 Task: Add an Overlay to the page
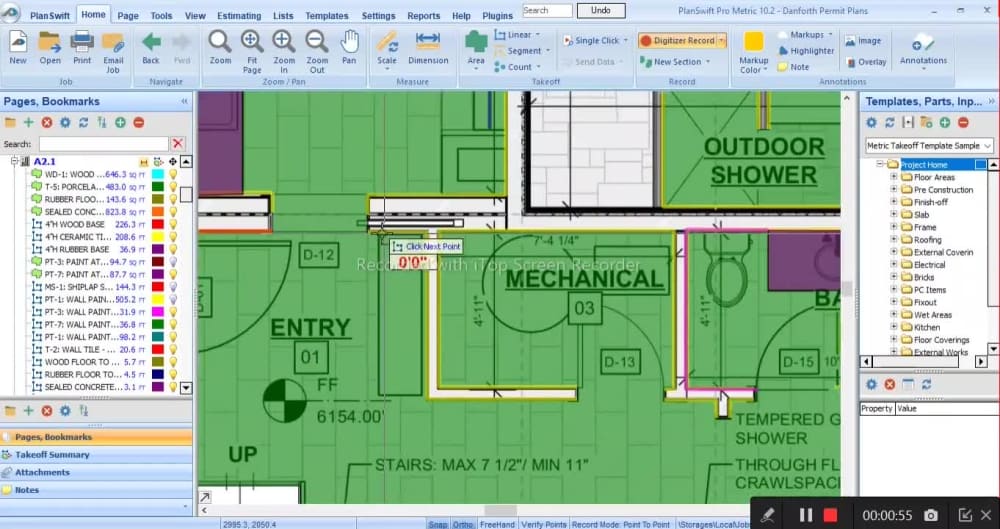865,62
